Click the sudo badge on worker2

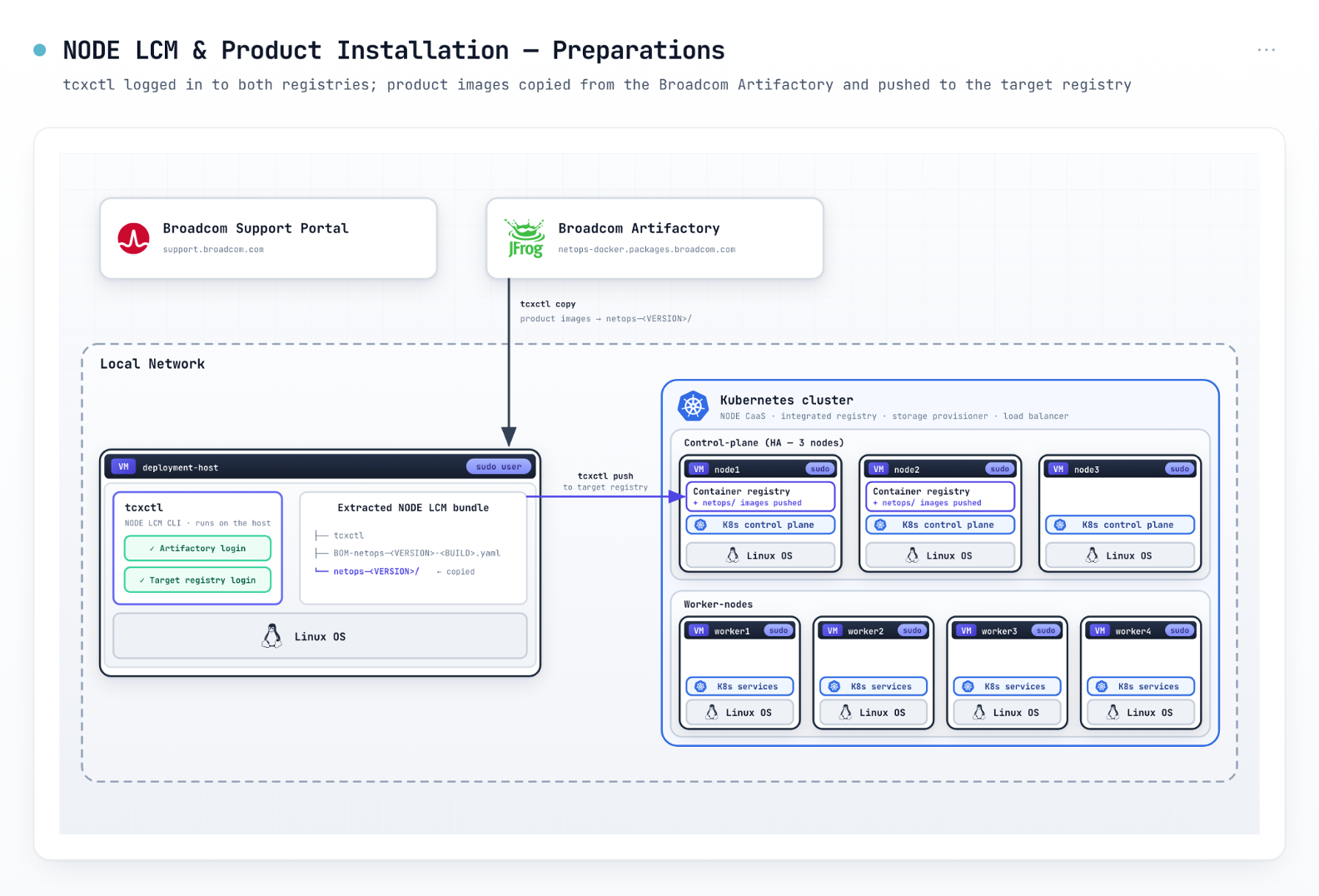(x=912, y=630)
